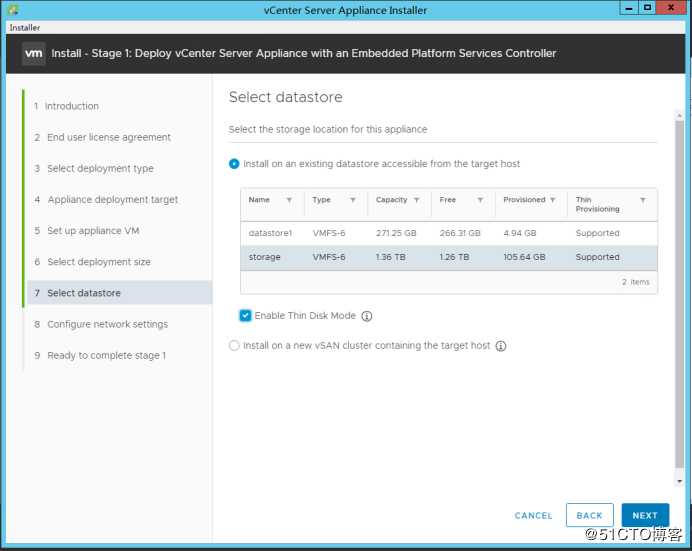This screenshot has height=551, width=692.
Task: Select the datastore1 row name
Action: point(270,233)
